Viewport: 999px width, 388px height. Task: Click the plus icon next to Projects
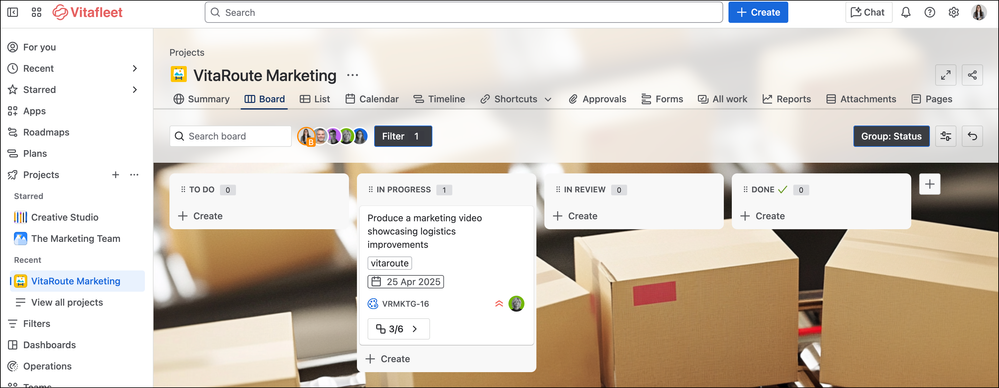tap(115, 175)
